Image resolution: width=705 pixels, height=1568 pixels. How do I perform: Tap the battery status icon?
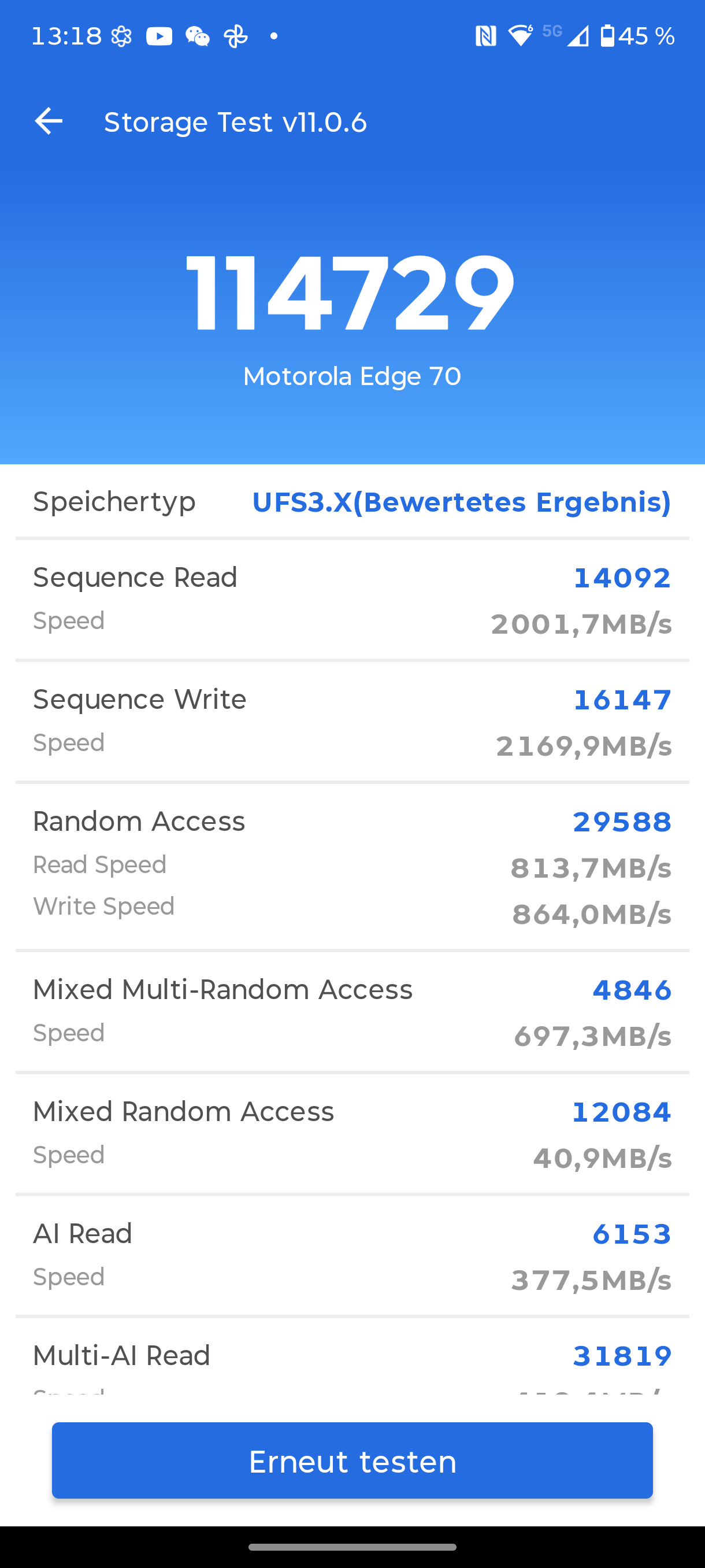(x=607, y=36)
